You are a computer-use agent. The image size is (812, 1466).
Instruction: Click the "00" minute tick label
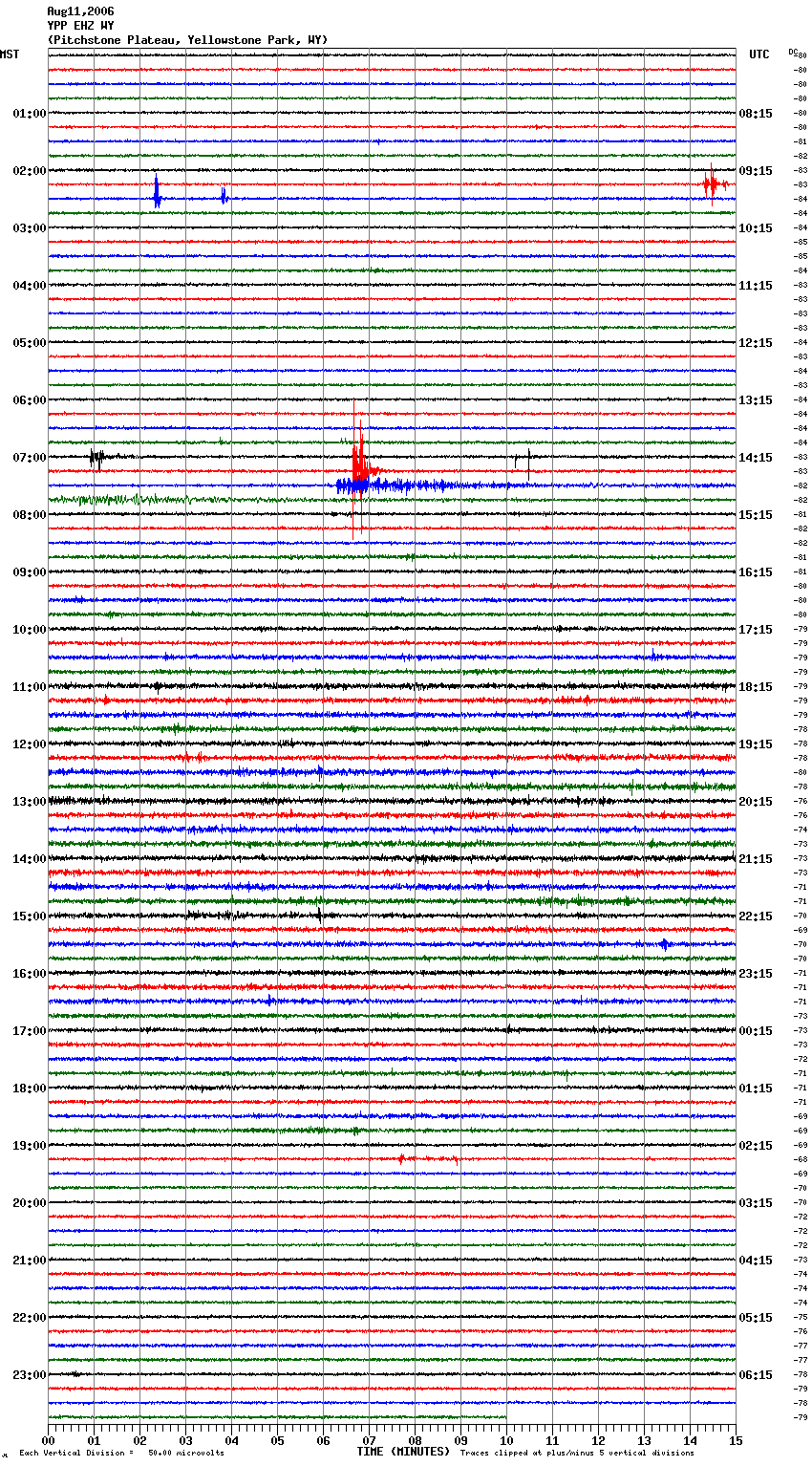(48, 1441)
